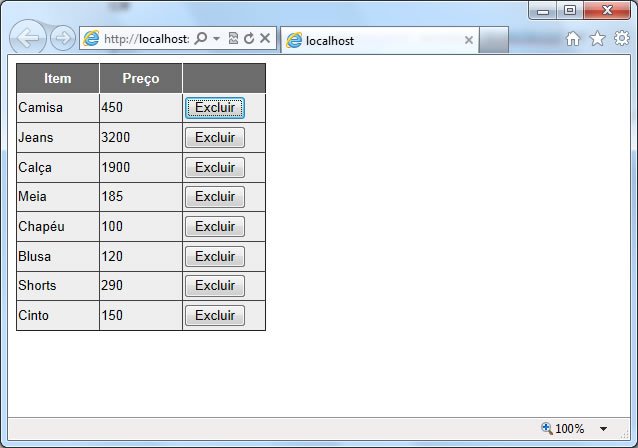
Task: Click Excluir for the Calça row
Action: point(215,168)
